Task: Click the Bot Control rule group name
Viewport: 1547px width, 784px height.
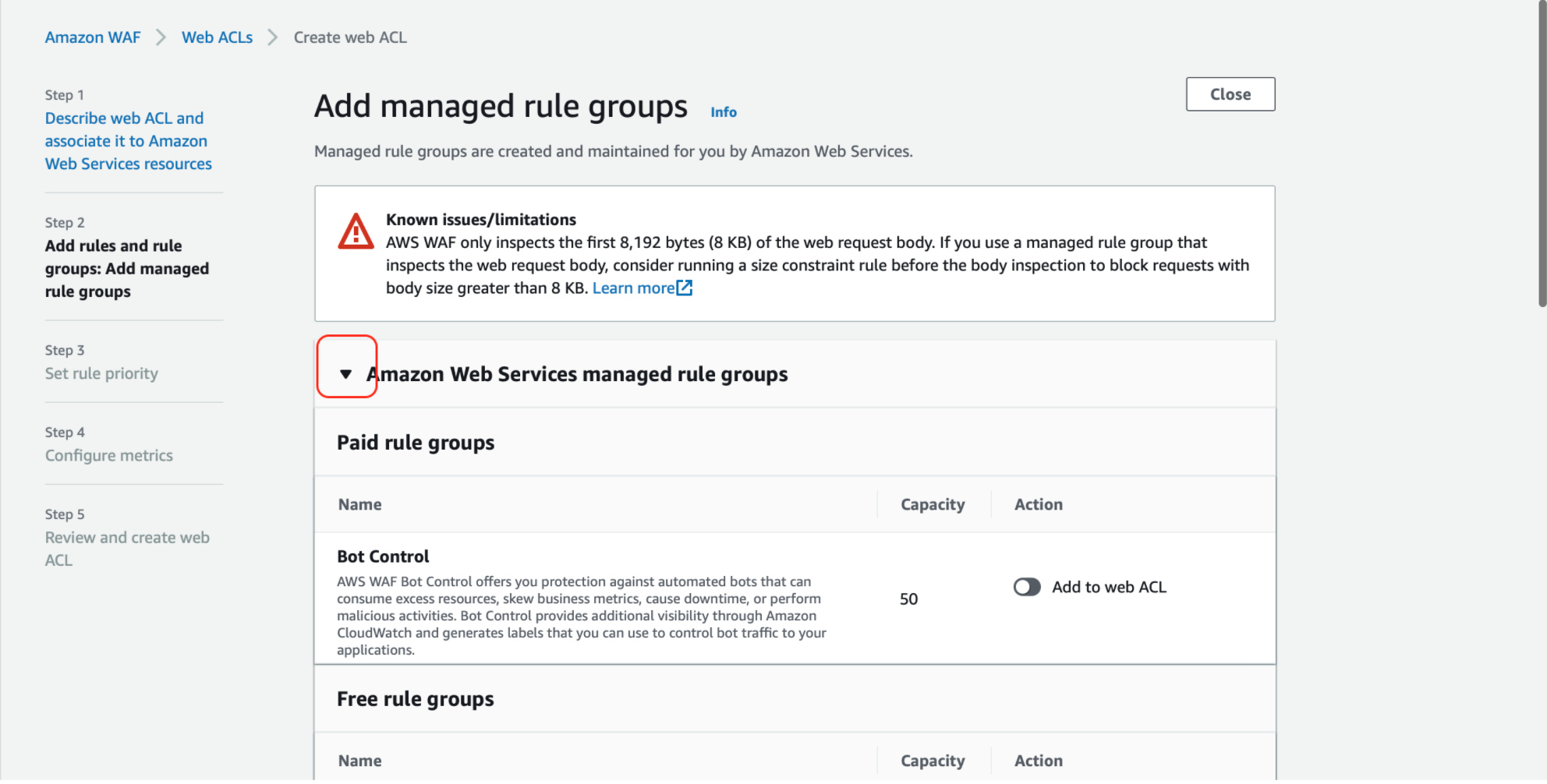Action: 383,556
